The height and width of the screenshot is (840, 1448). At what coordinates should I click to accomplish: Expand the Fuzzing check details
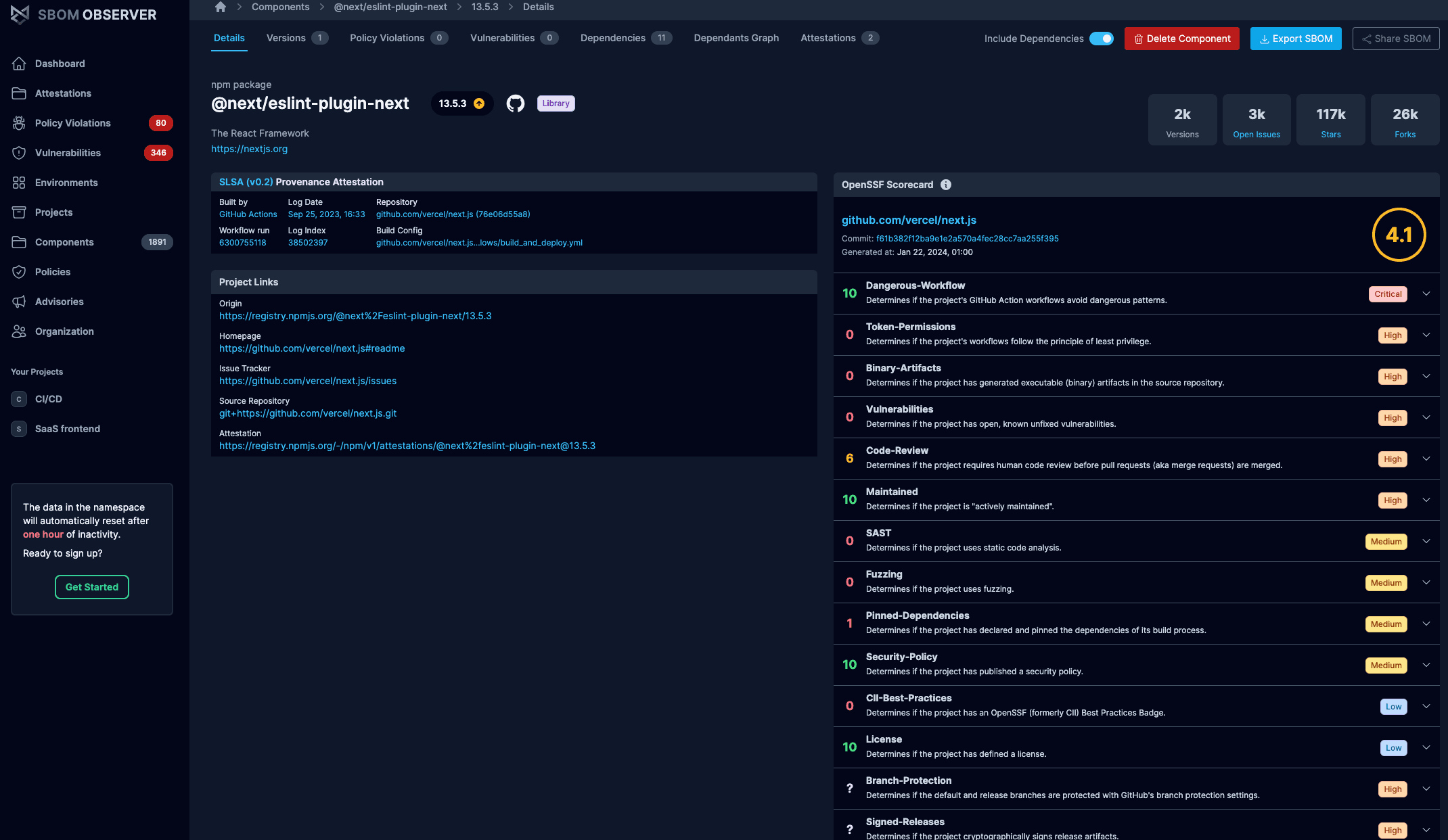point(1426,582)
